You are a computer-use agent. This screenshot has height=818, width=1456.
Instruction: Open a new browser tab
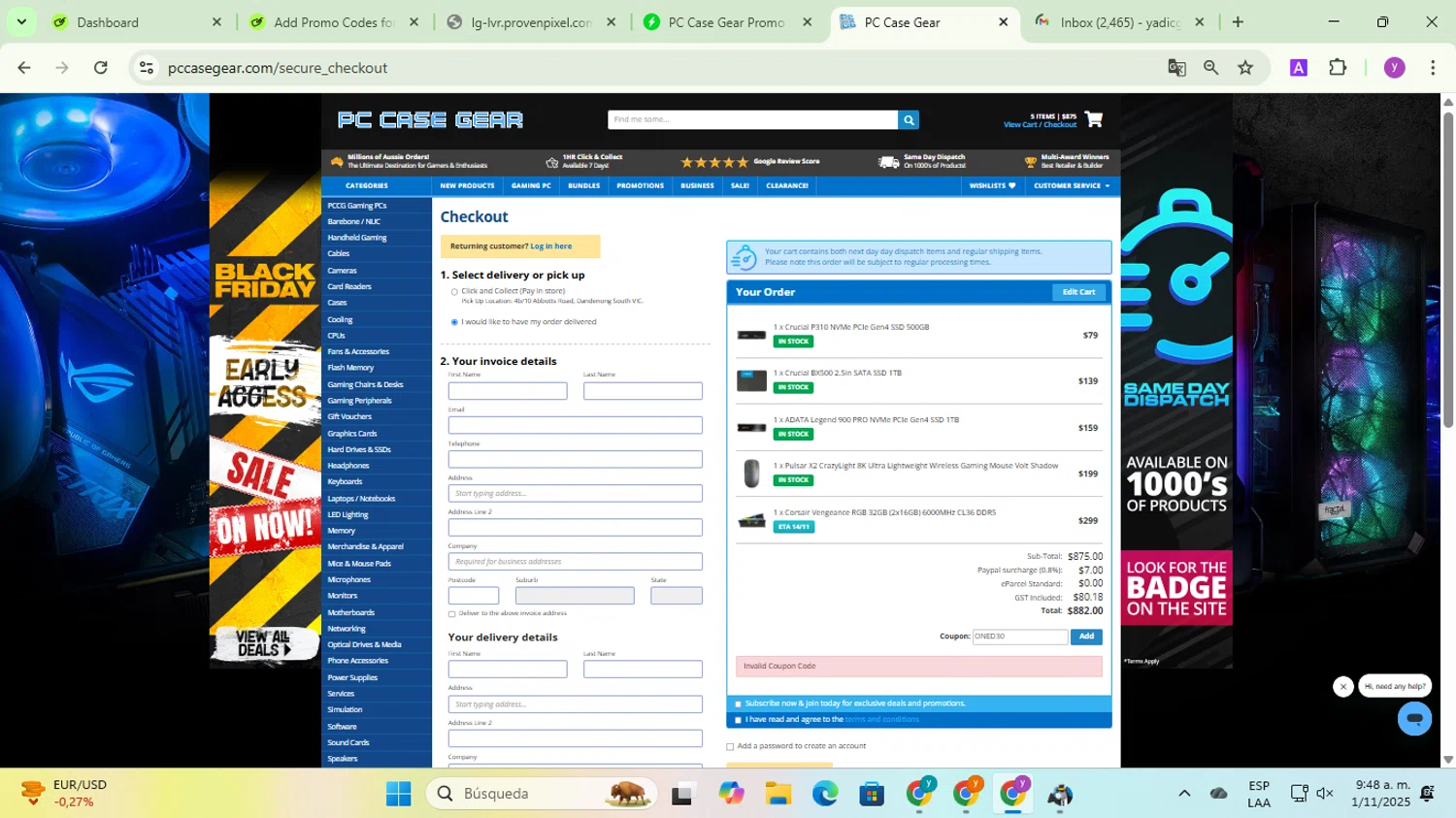coord(1238,21)
